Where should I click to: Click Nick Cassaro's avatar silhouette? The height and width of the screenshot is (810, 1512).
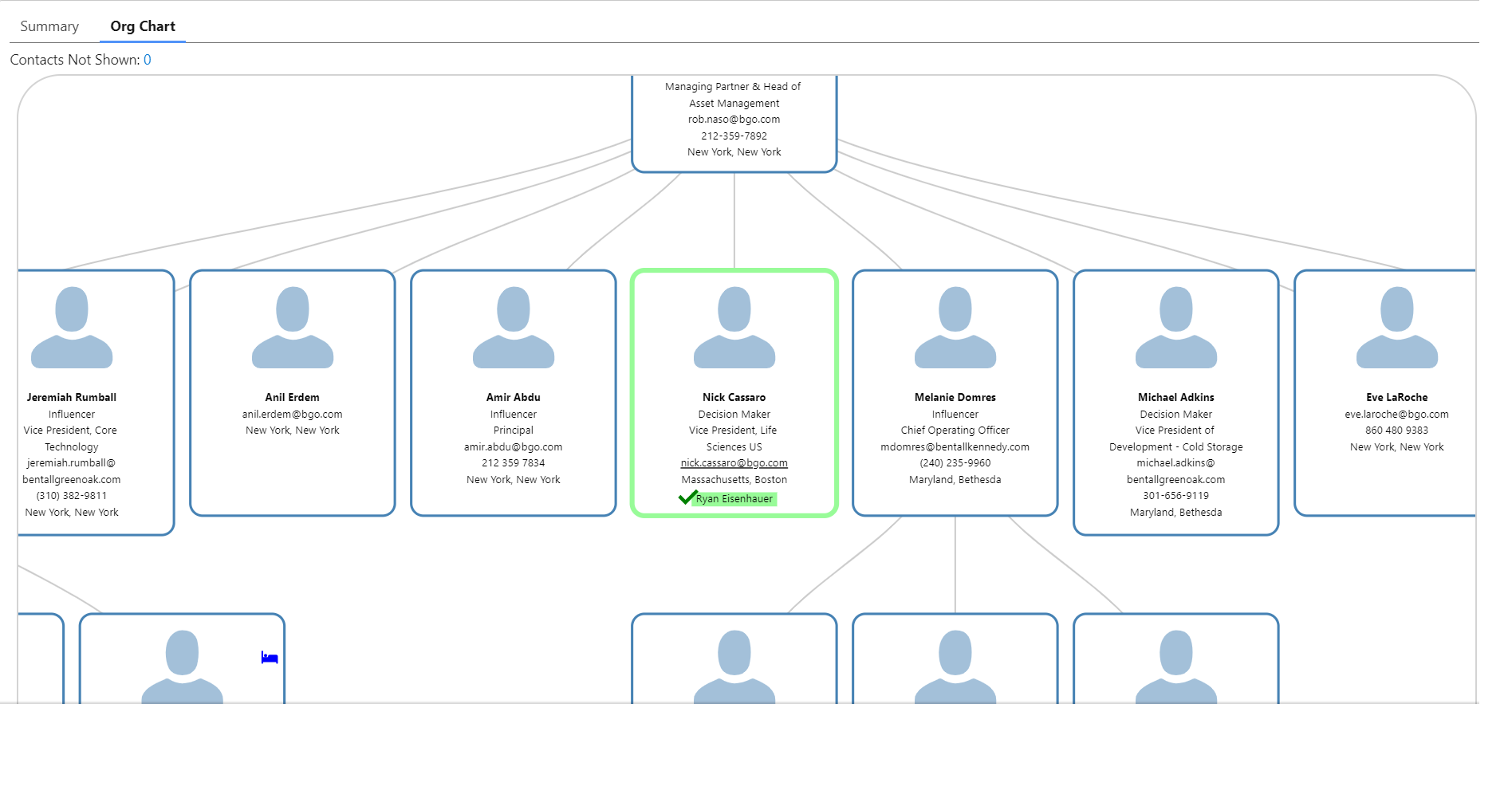point(734,328)
